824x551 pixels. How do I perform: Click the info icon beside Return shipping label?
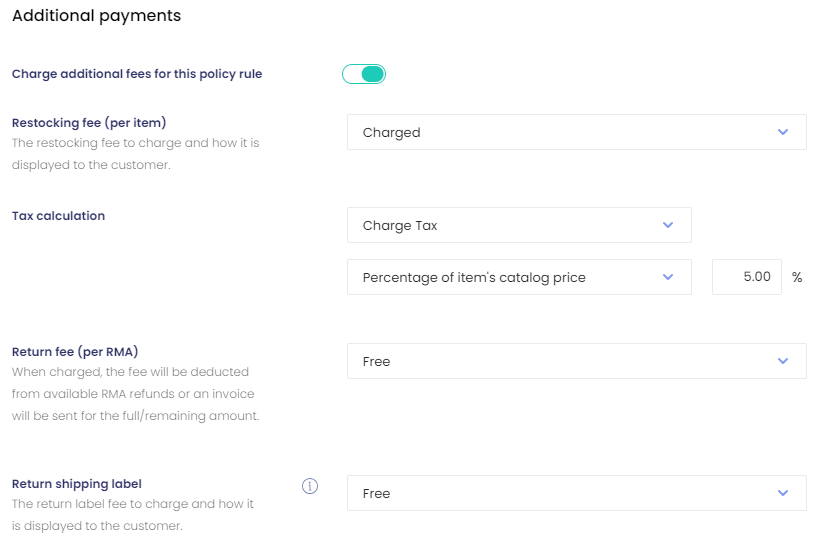[310, 486]
